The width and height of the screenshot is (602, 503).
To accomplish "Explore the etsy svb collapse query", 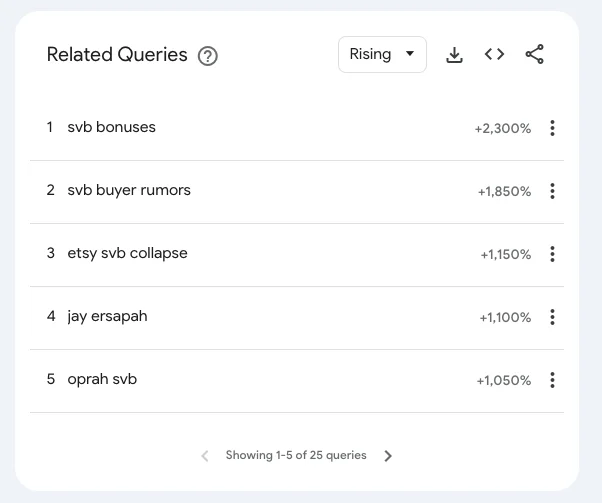I will pos(127,253).
